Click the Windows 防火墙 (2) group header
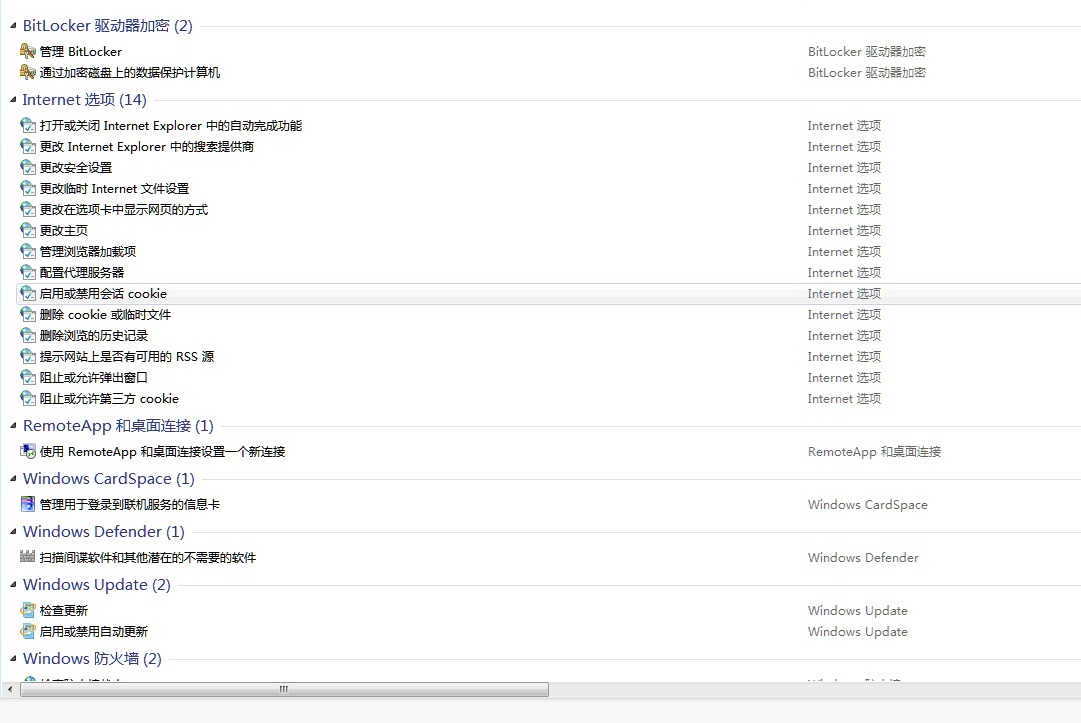The height and width of the screenshot is (723, 1081). (x=92, y=658)
